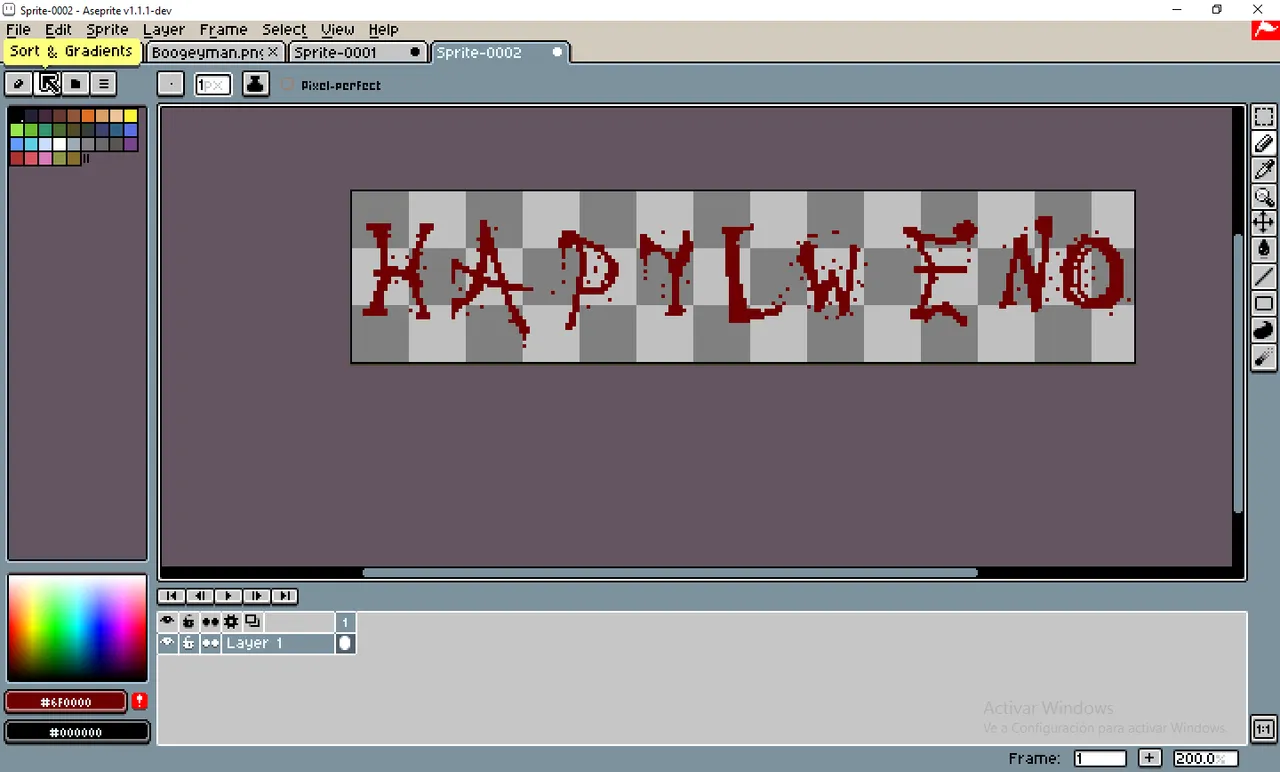1280x772 pixels.
Task: Open the File menu
Action: (18, 30)
